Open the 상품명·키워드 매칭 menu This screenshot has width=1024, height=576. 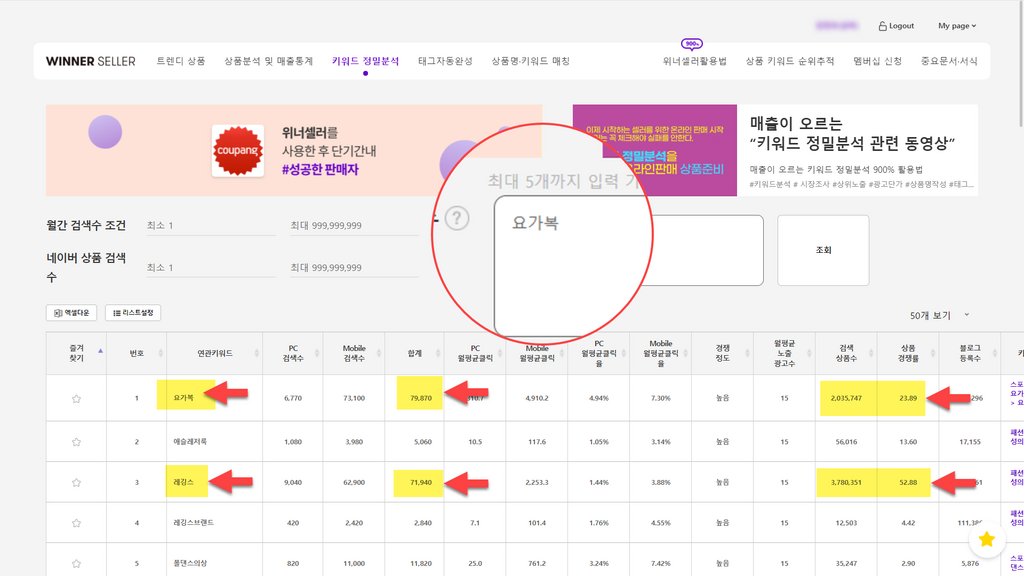530,61
